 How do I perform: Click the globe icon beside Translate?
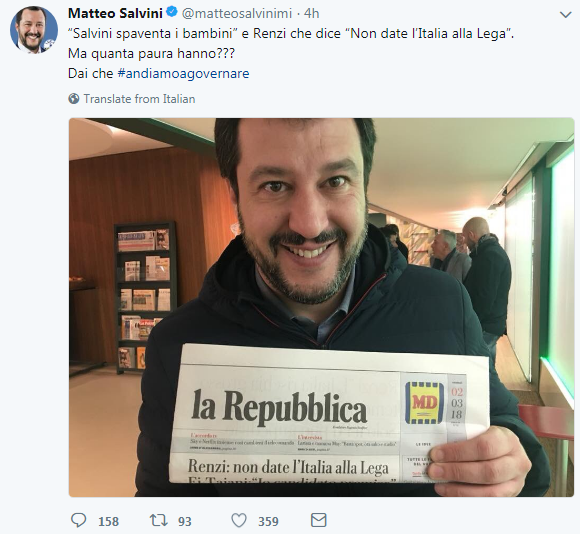74,99
